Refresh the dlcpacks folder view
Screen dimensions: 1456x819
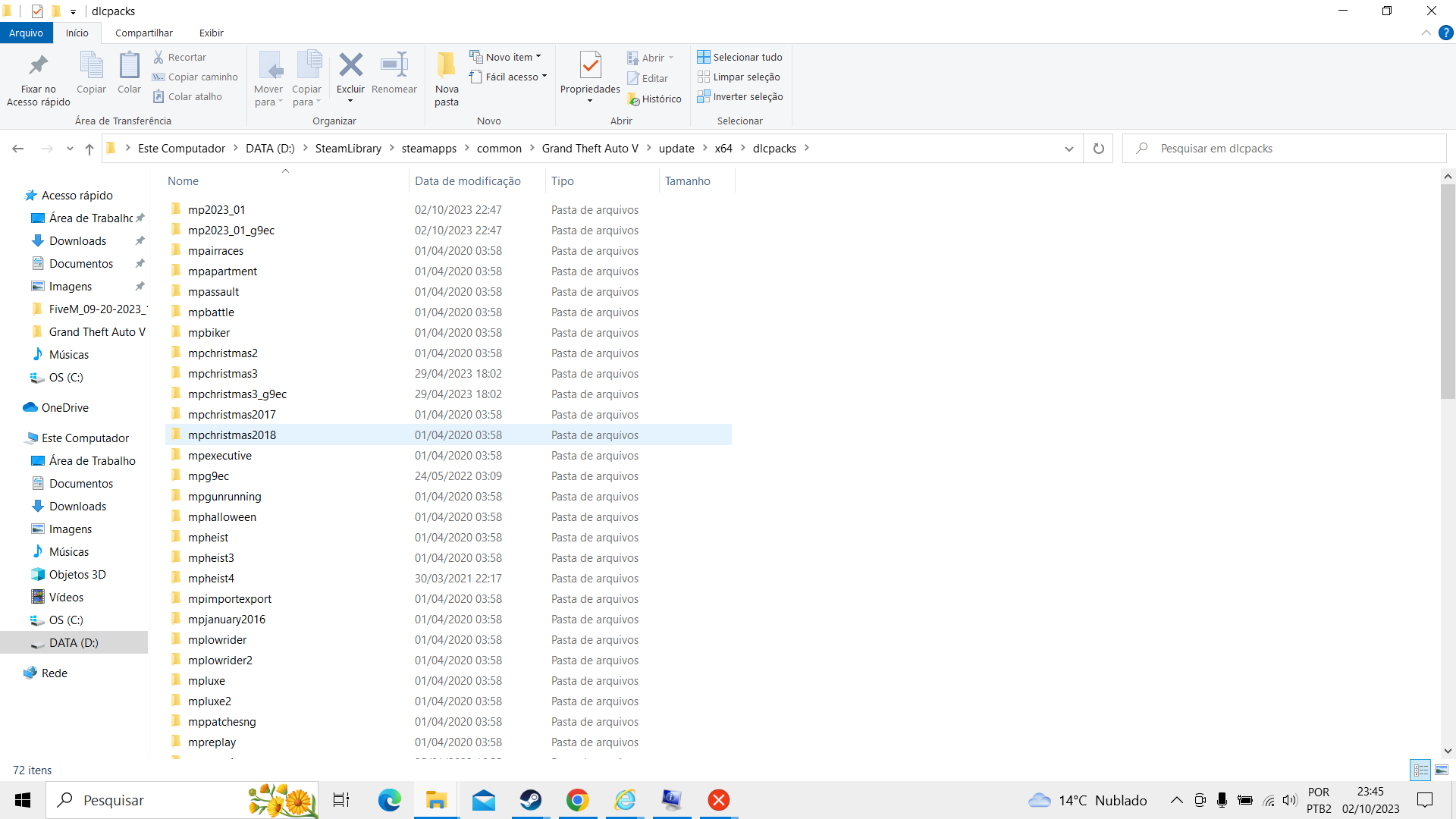[x=1099, y=149]
